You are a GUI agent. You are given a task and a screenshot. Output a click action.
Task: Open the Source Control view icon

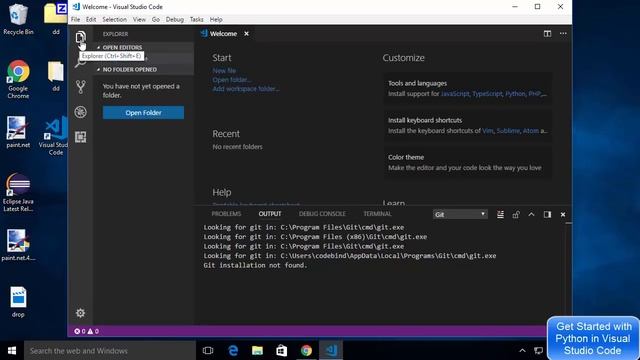point(80,87)
